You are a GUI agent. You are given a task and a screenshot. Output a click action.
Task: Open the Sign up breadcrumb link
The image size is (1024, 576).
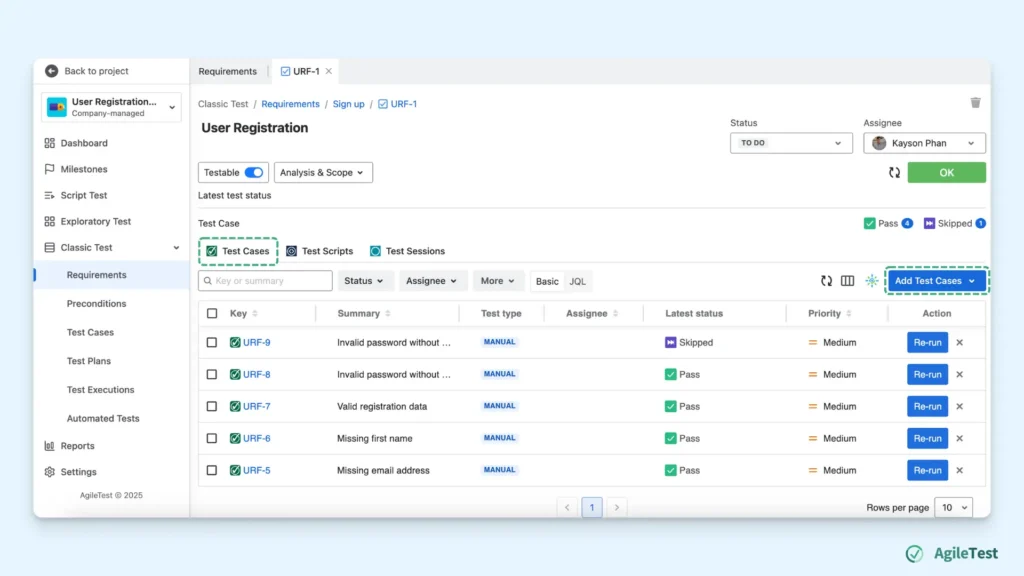pyautogui.click(x=349, y=104)
